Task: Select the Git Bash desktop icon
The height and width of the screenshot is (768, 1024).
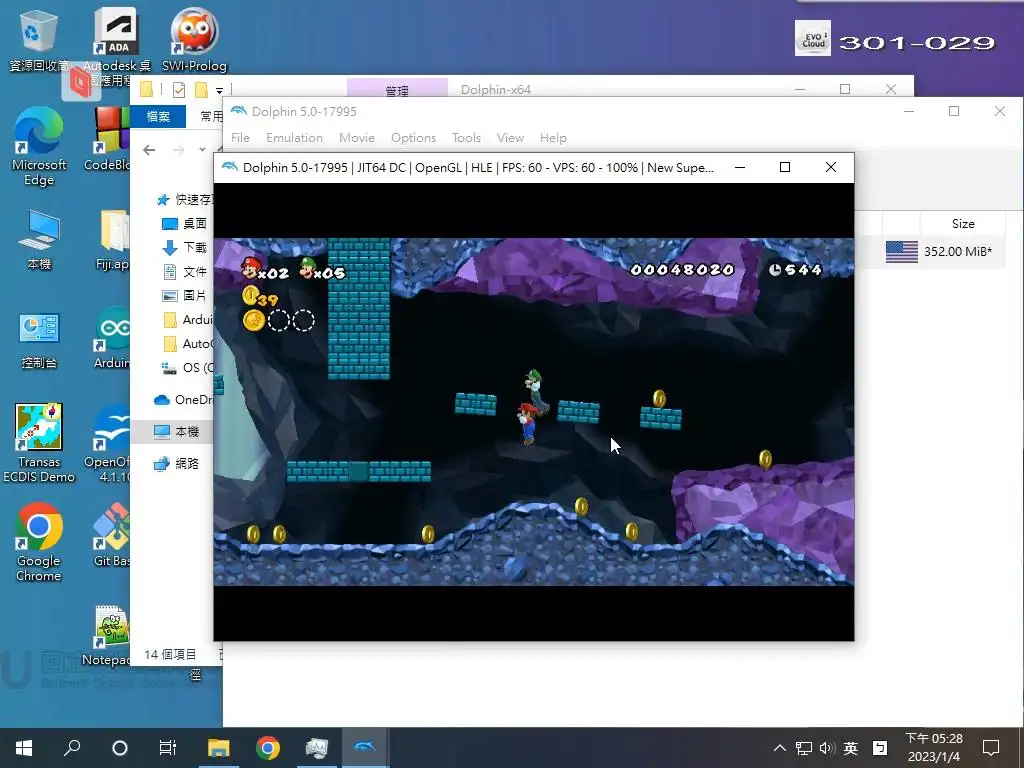Action: [112, 534]
